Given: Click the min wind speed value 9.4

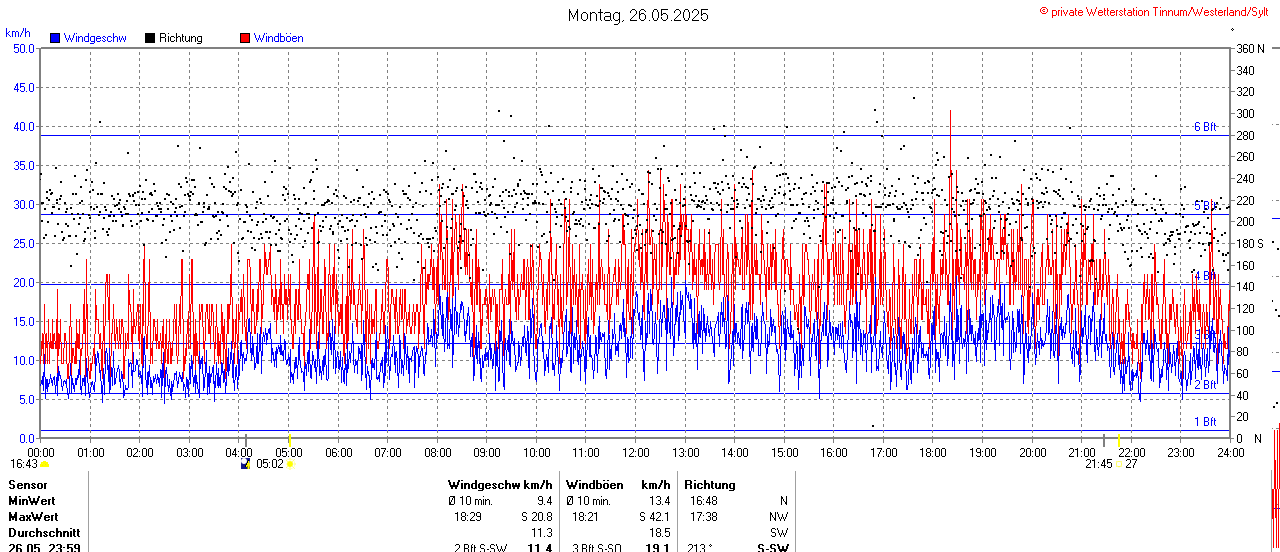Looking at the screenshot, I should tap(544, 500).
